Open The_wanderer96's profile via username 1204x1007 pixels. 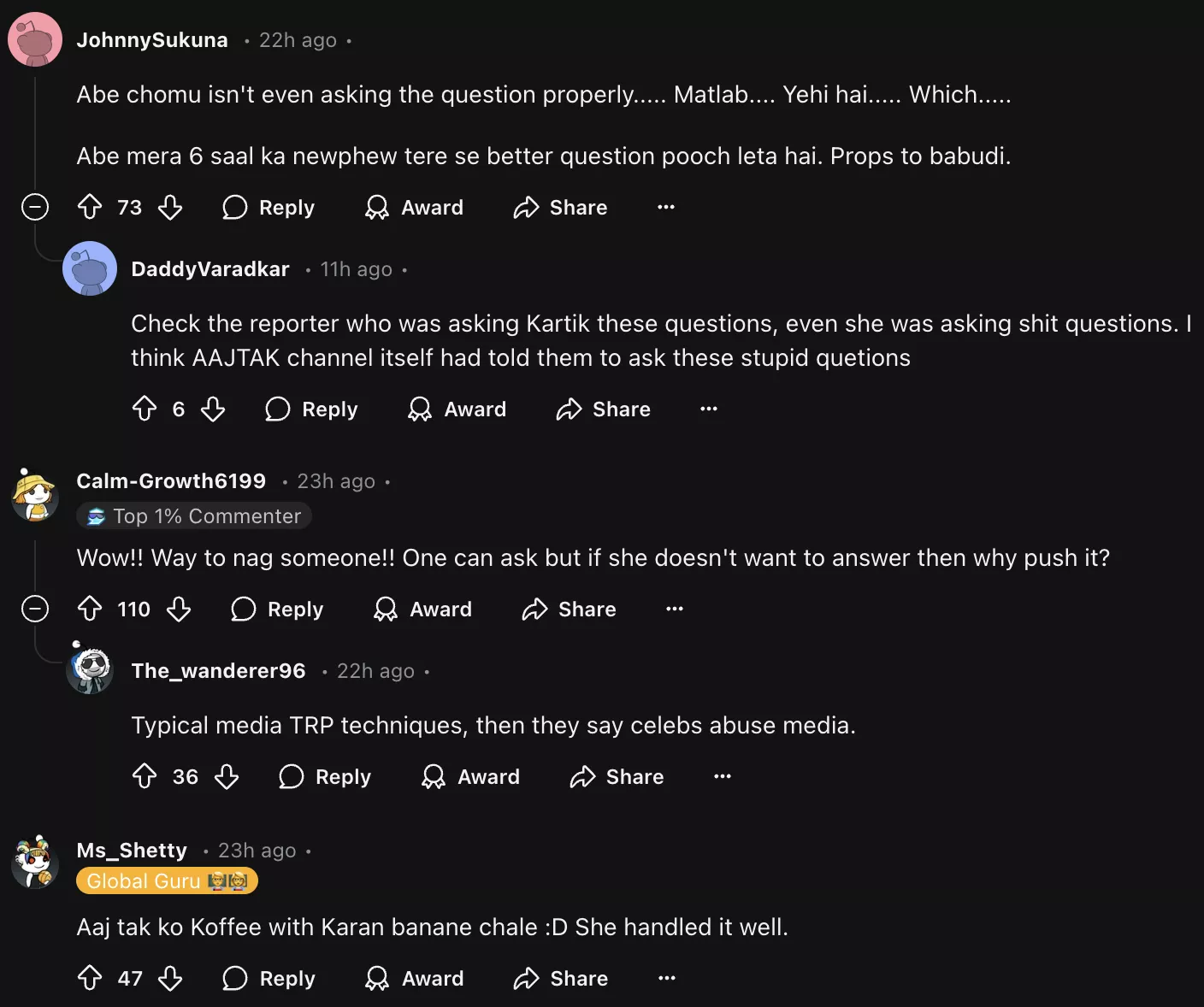pyautogui.click(x=218, y=671)
